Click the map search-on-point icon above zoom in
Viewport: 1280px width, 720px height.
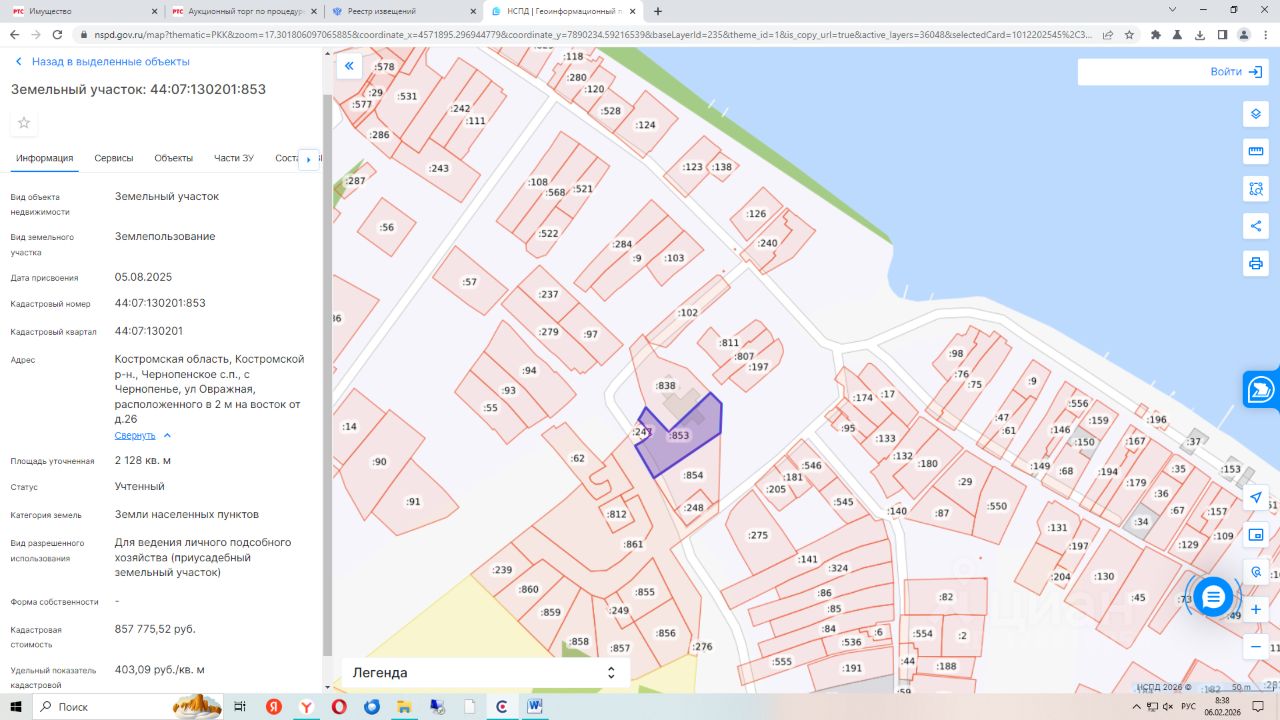click(x=1255, y=572)
